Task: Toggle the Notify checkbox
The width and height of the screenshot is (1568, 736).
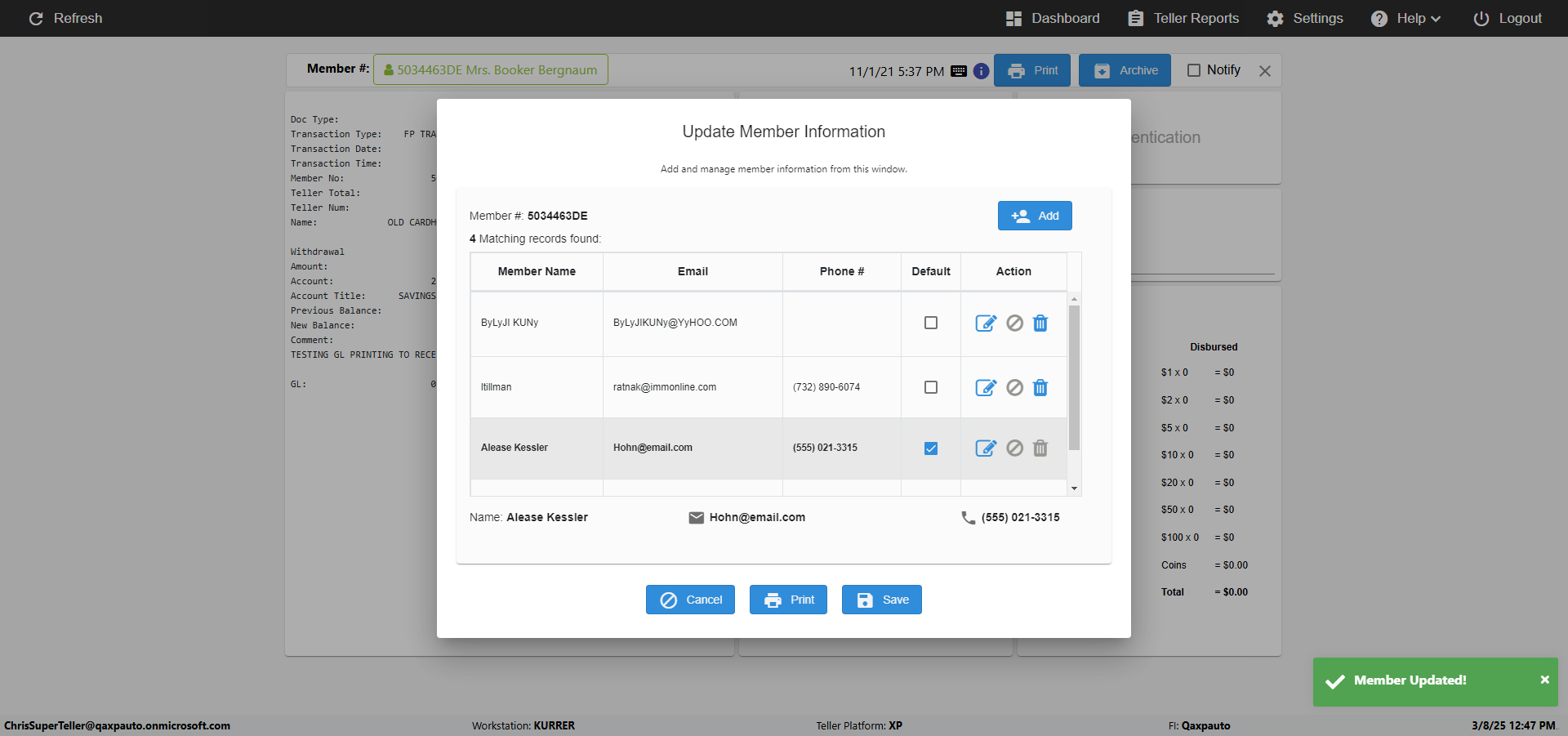Action: tap(1194, 70)
